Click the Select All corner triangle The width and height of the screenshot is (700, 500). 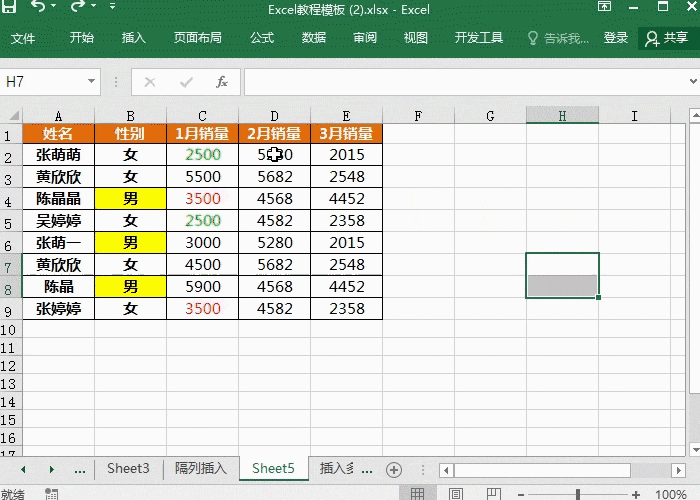[12, 116]
